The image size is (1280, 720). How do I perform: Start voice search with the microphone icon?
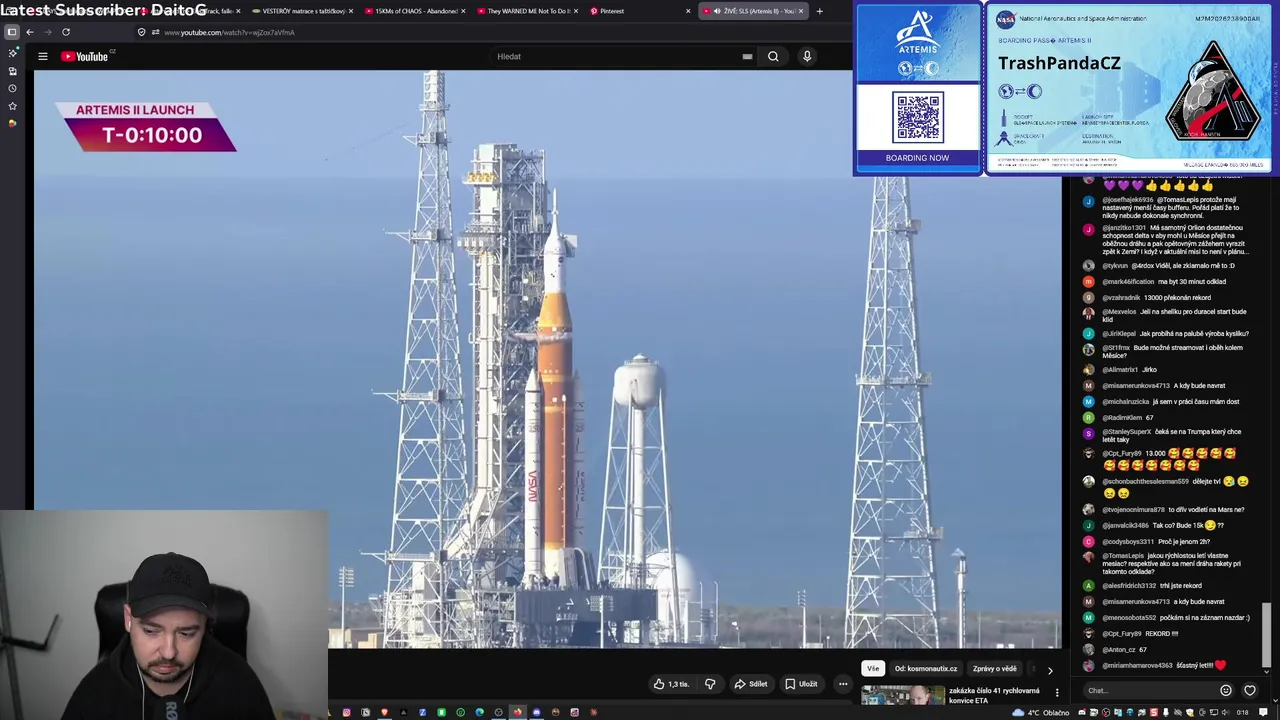tap(807, 57)
